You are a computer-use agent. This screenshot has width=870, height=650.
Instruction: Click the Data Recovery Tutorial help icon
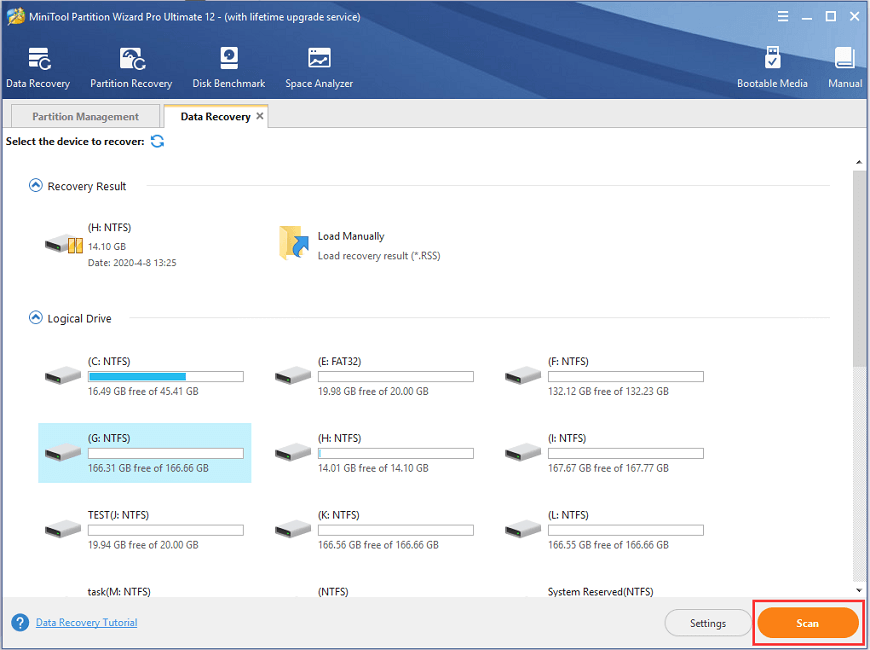[x=20, y=622]
